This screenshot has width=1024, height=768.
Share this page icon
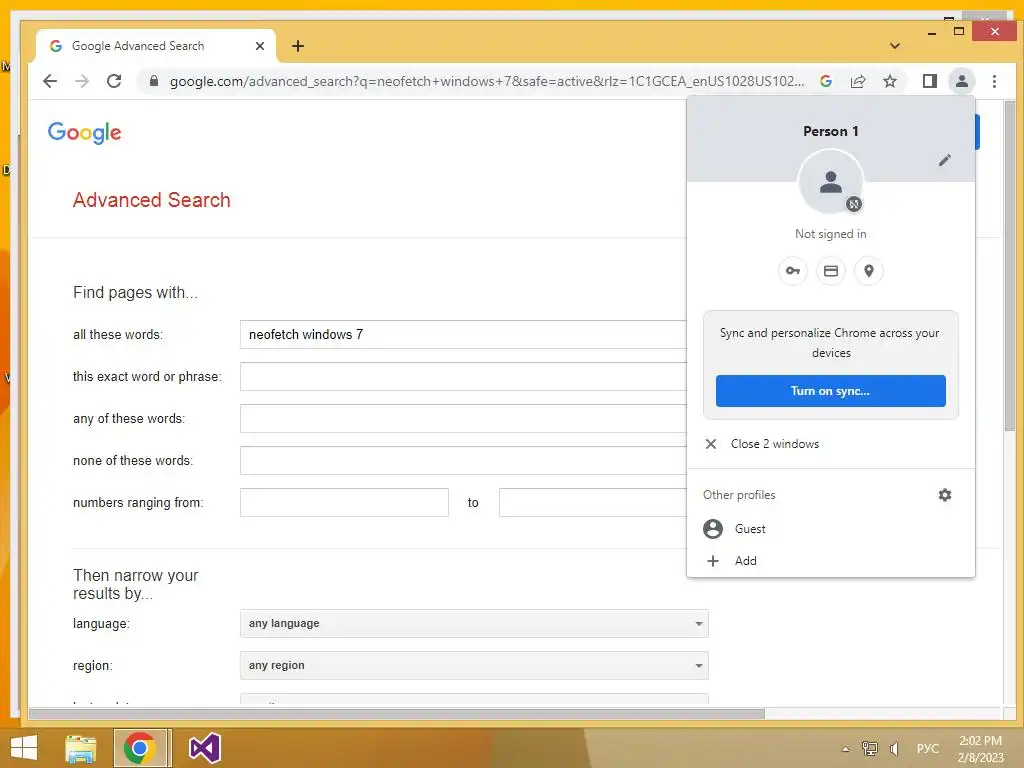click(x=858, y=81)
